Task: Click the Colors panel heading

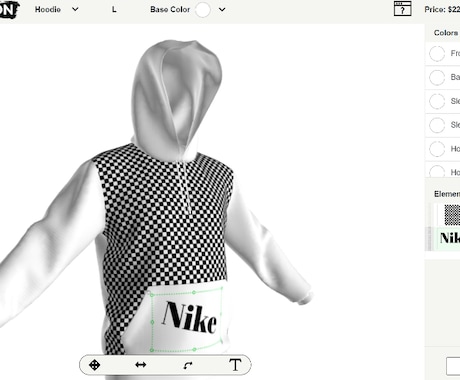Action: pyautogui.click(x=446, y=33)
